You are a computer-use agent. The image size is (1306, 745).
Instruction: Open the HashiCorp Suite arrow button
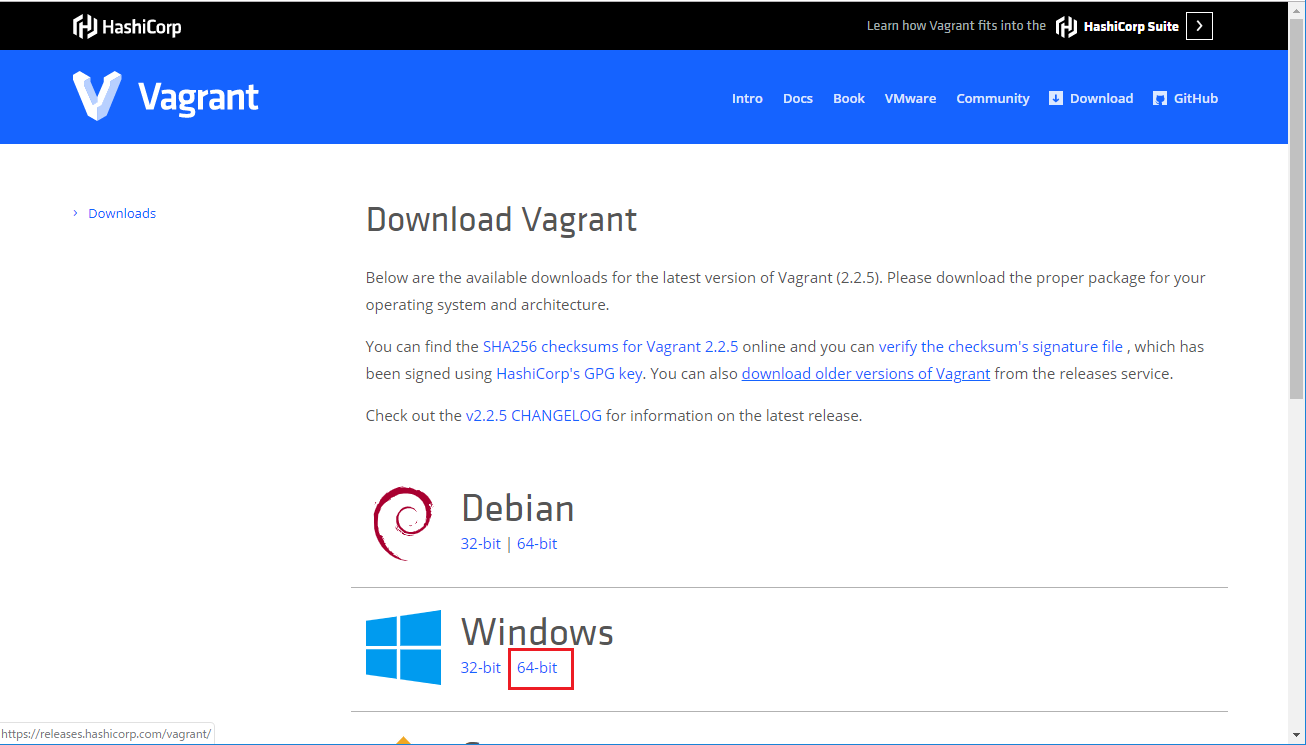point(1199,26)
